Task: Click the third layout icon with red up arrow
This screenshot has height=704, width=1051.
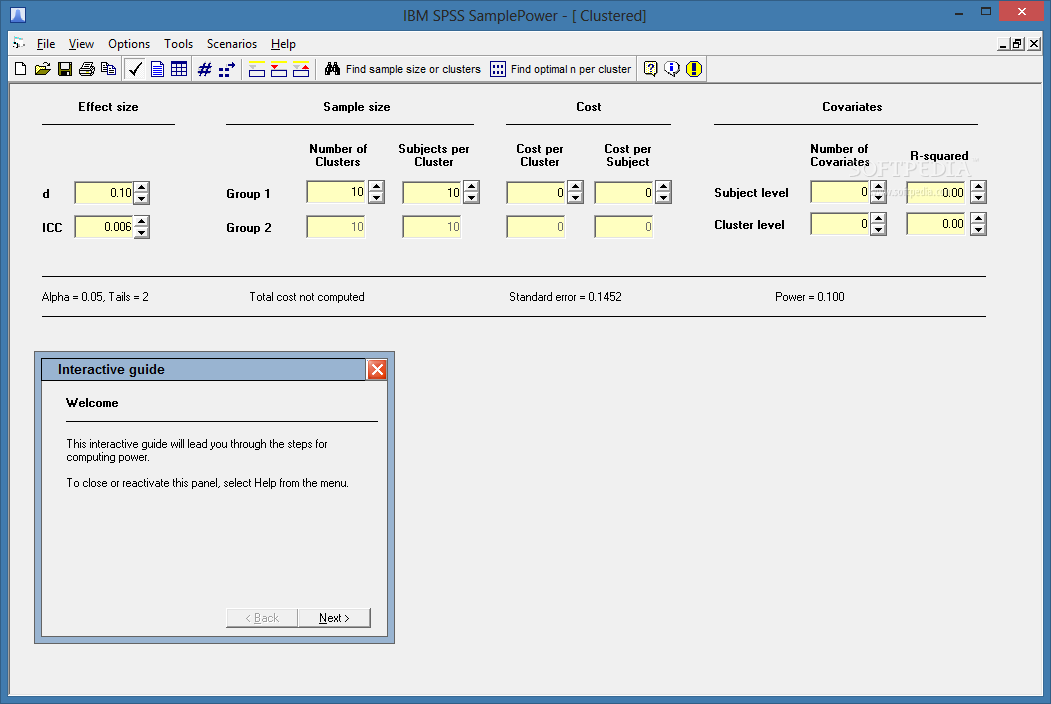Action: (x=301, y=69)
